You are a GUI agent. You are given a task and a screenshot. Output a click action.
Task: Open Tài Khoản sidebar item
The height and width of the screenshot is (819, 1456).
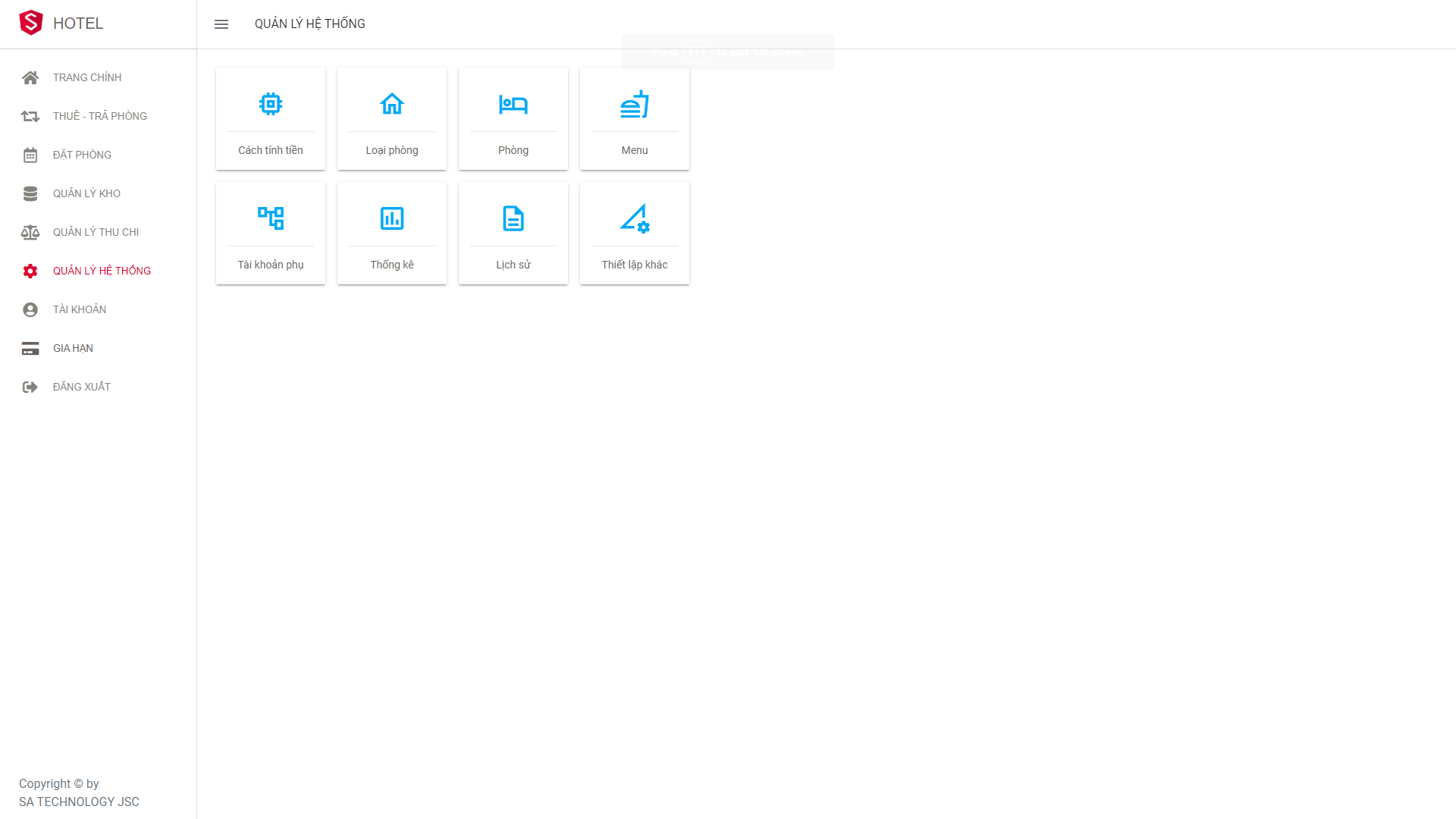79,309
